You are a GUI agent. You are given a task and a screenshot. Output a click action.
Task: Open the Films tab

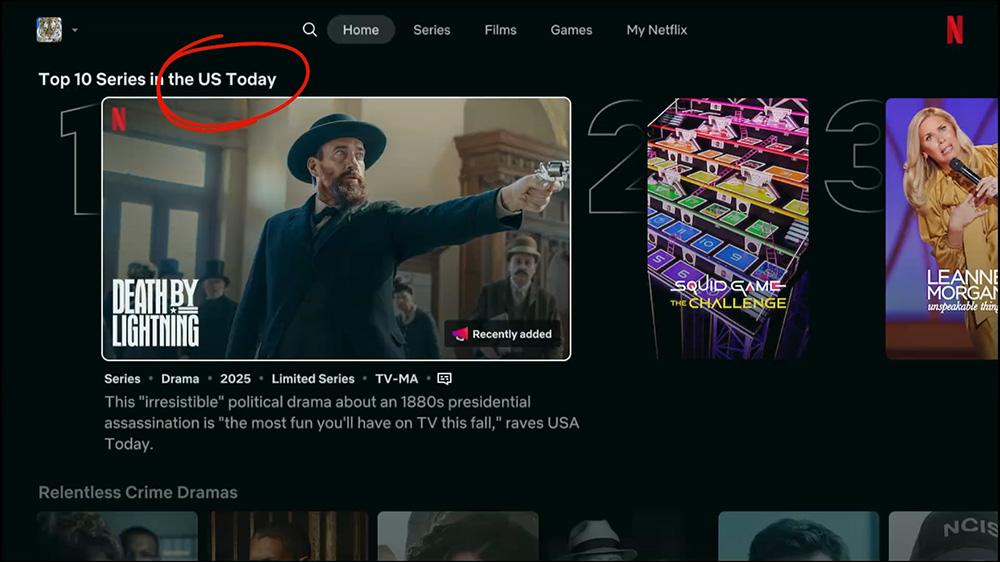coord(501,29)
